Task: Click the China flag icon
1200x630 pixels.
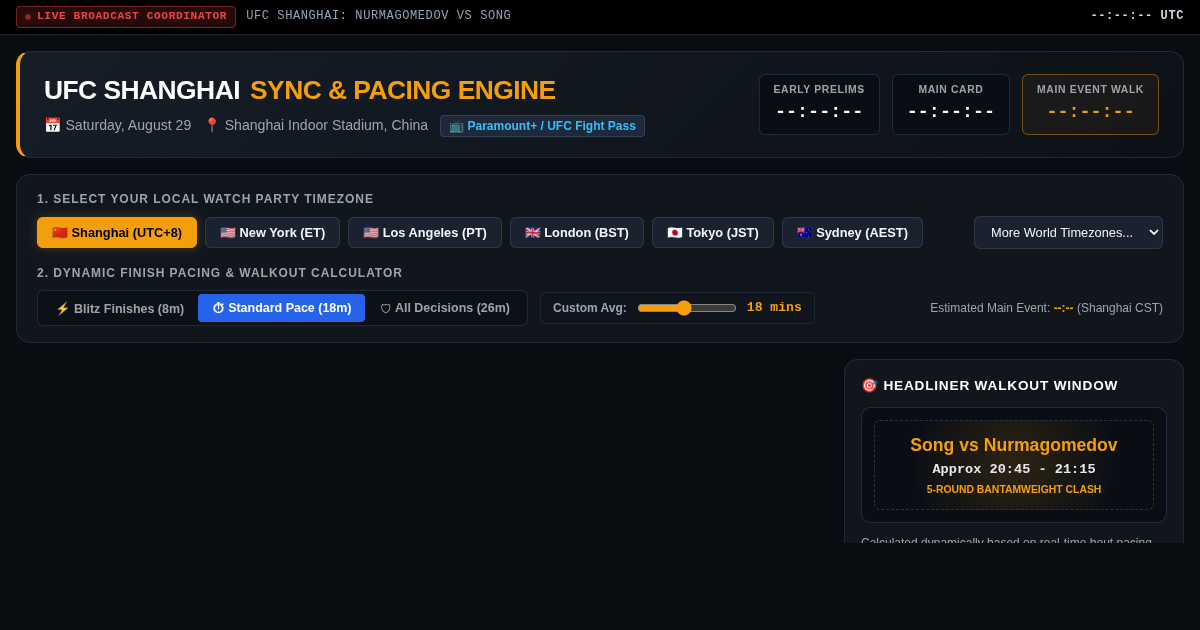Action: 60,233
